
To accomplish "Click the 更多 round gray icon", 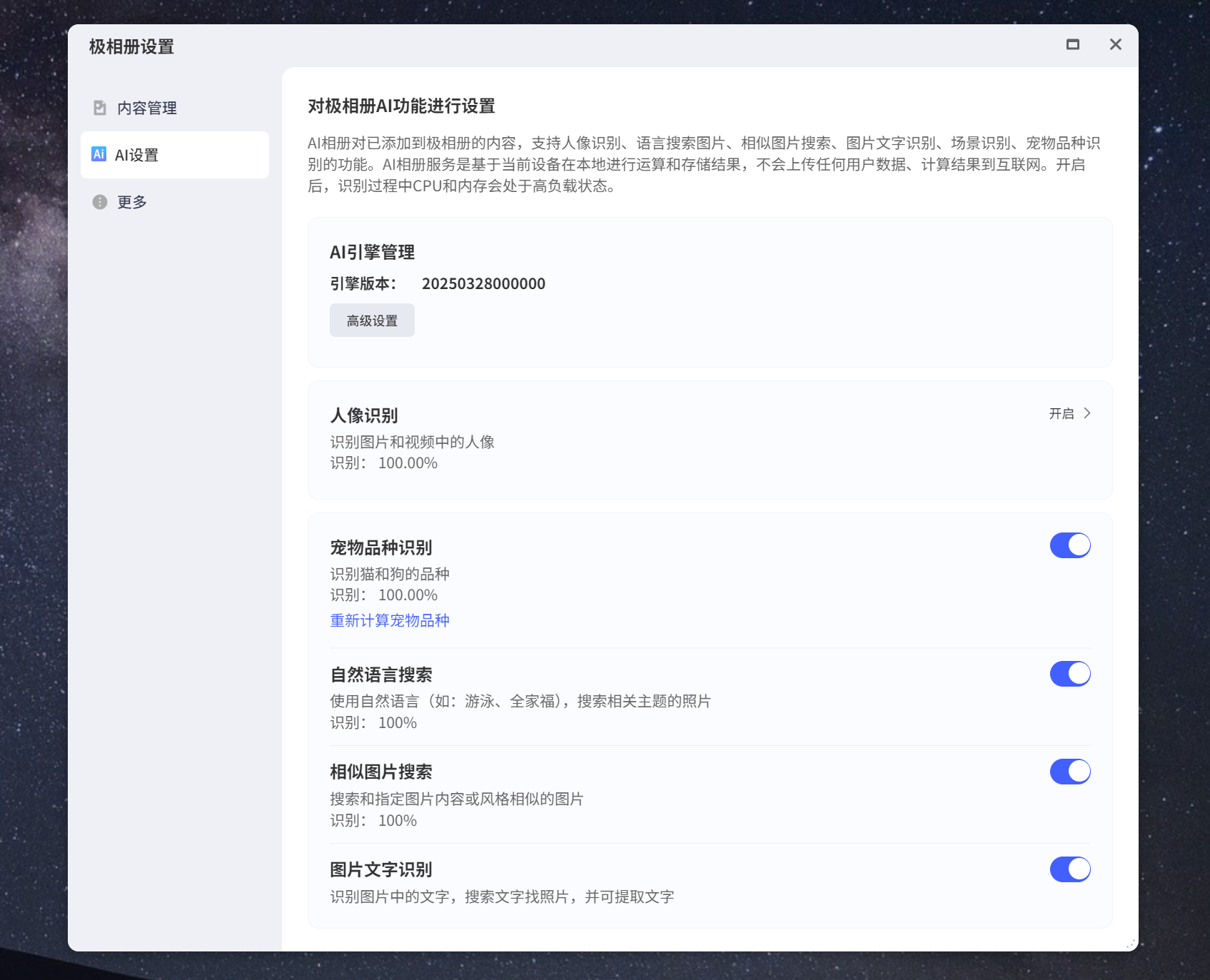I will 100,202.
